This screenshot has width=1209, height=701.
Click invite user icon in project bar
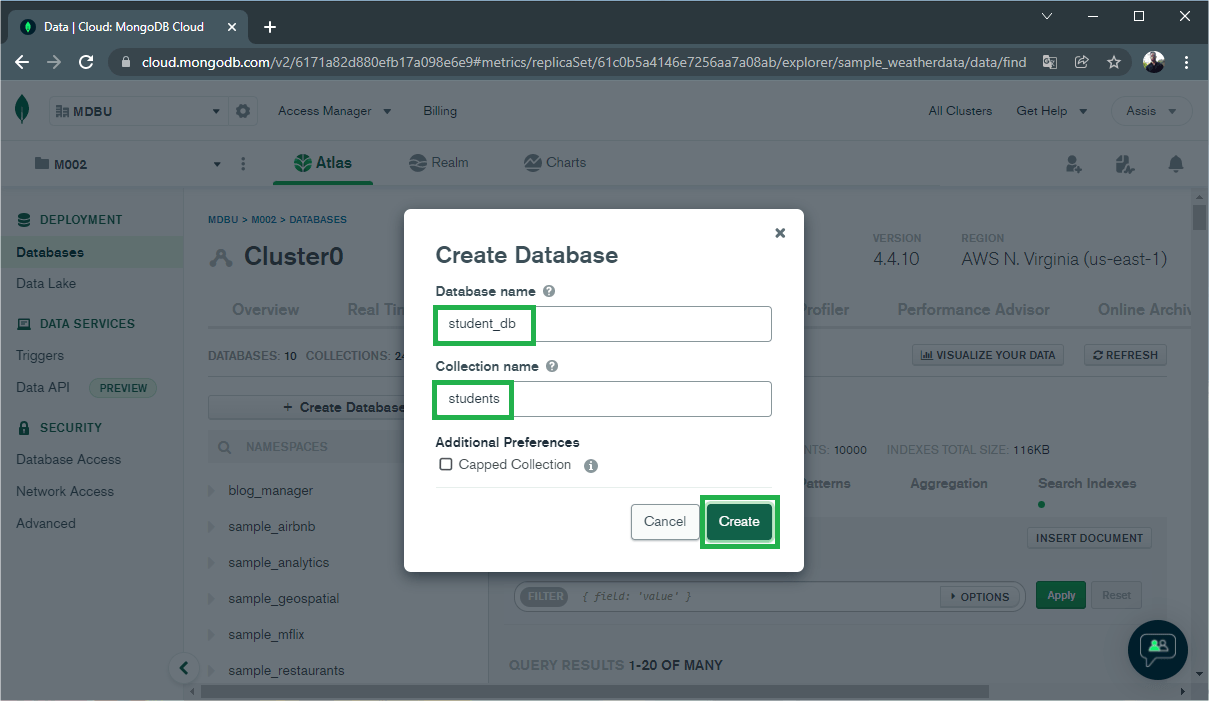1074,164
